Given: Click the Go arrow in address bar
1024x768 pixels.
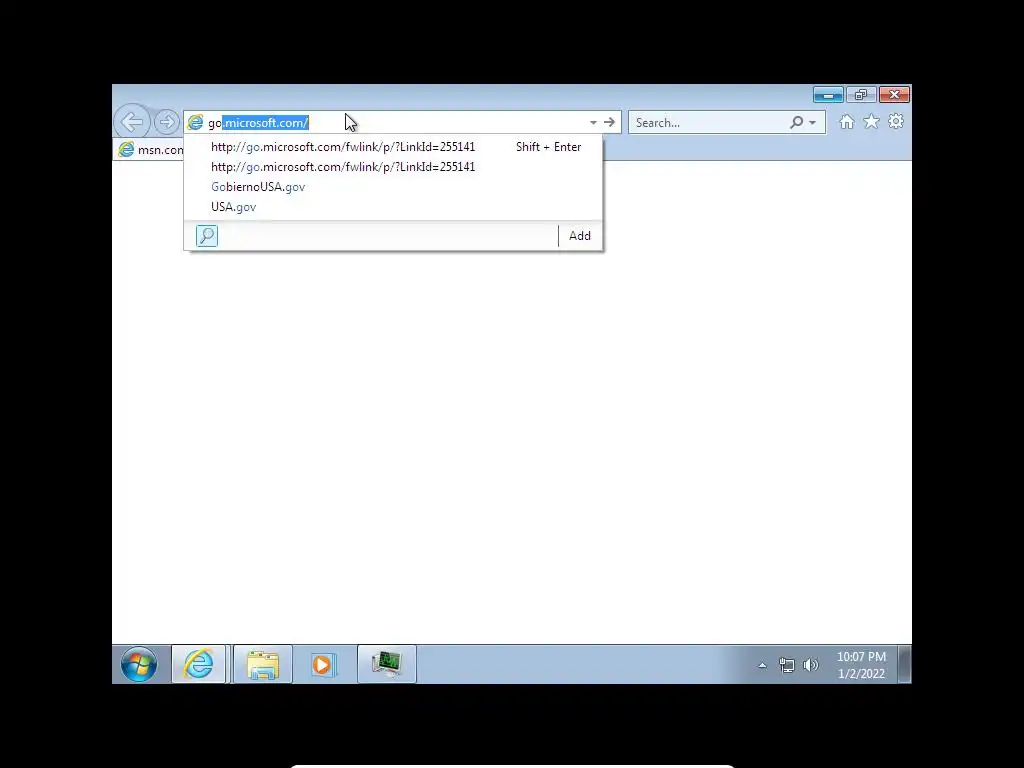Looking at the screenshot, I should click(x=609, y=122).
